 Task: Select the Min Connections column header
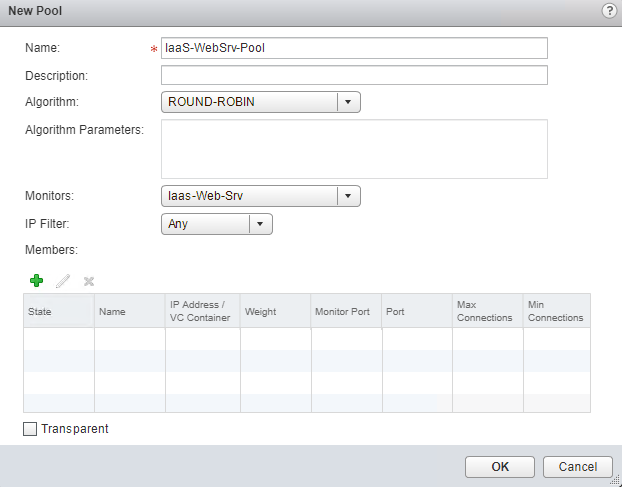click(556, 311)
